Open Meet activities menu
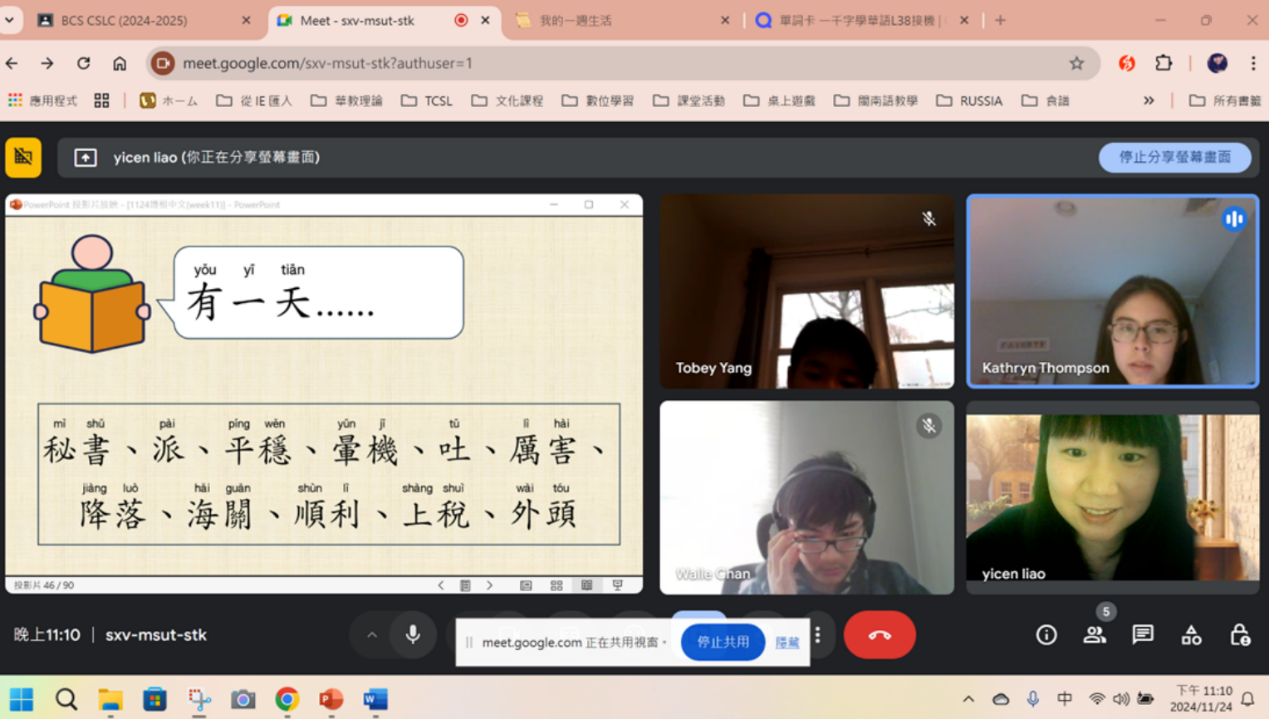1269x719 pixels. click(x=1190, y=634)
